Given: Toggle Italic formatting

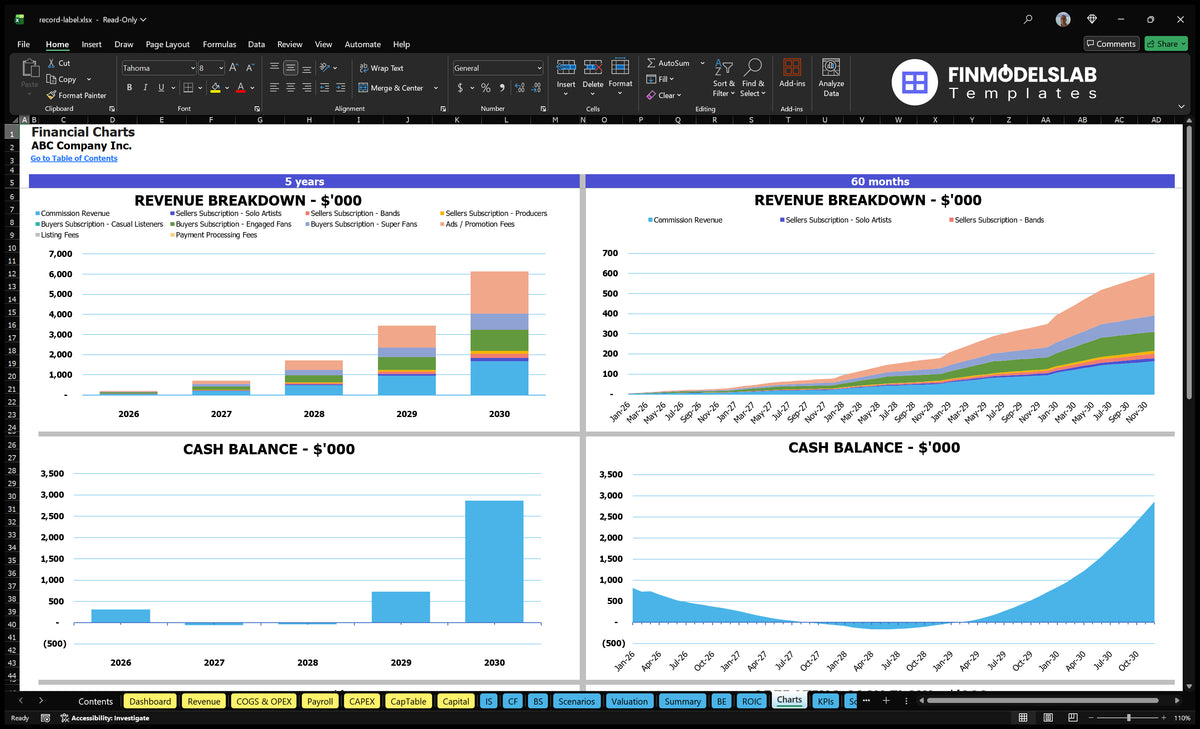Looking at the screenshot, I should click(x=145, y=88).
